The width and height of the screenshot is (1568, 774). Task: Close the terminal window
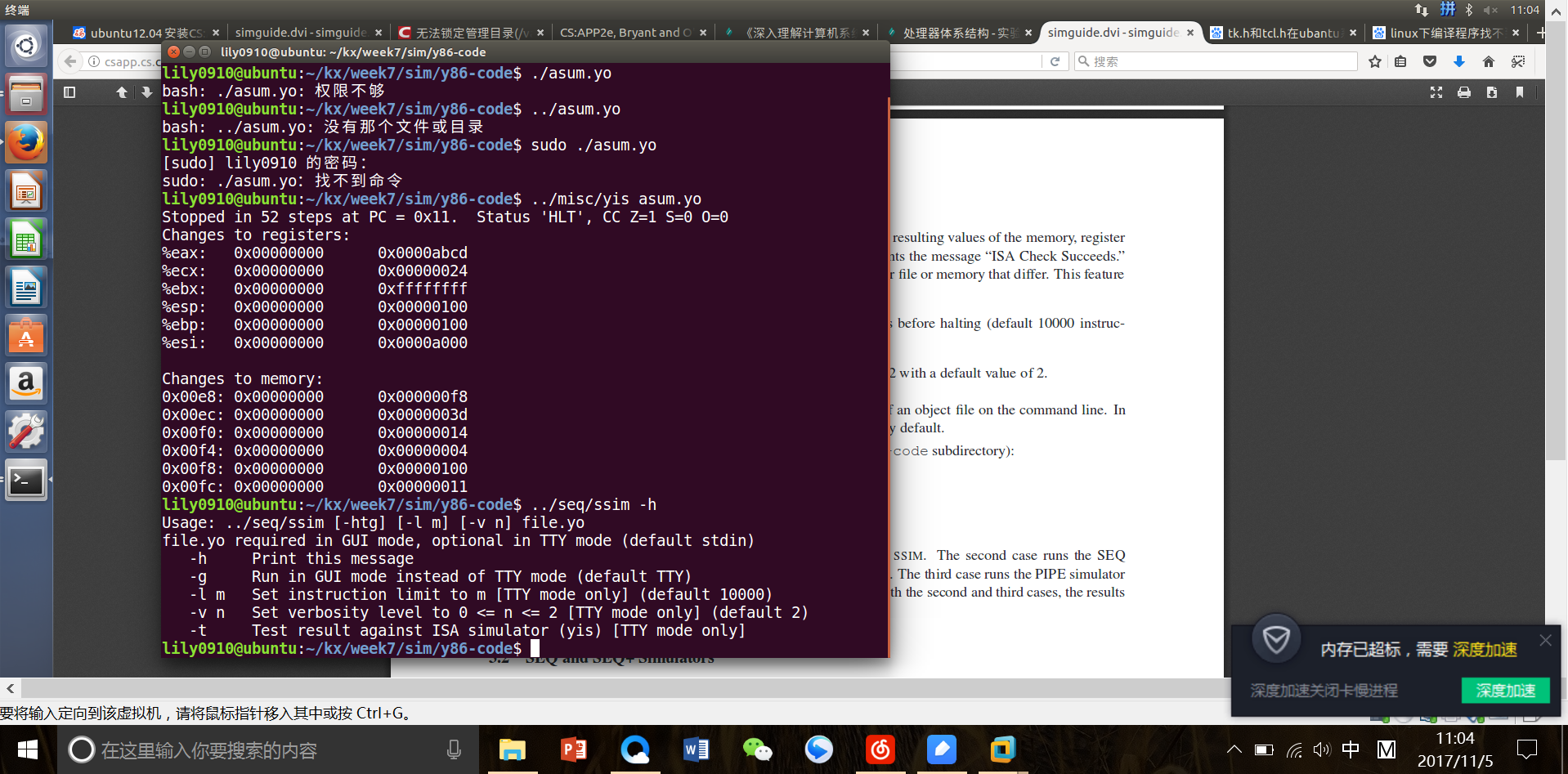[173, 51]
